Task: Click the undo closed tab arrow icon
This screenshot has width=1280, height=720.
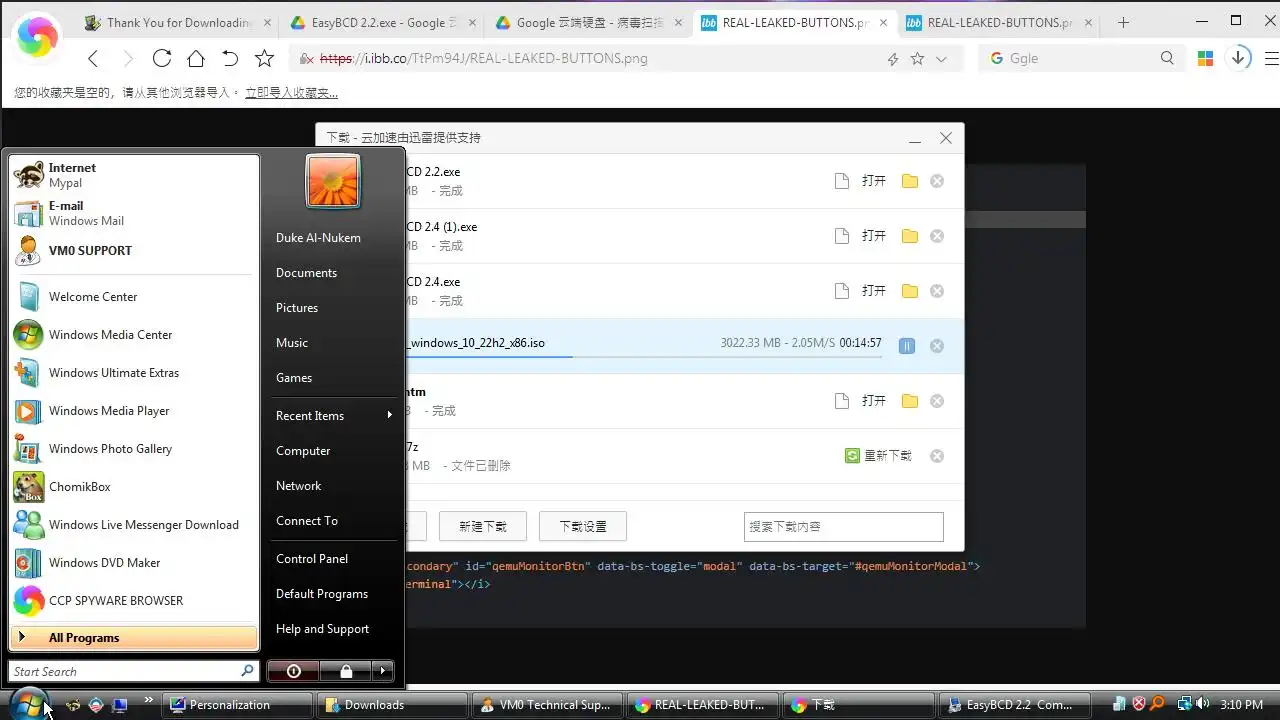Action: tap(230, 59)
